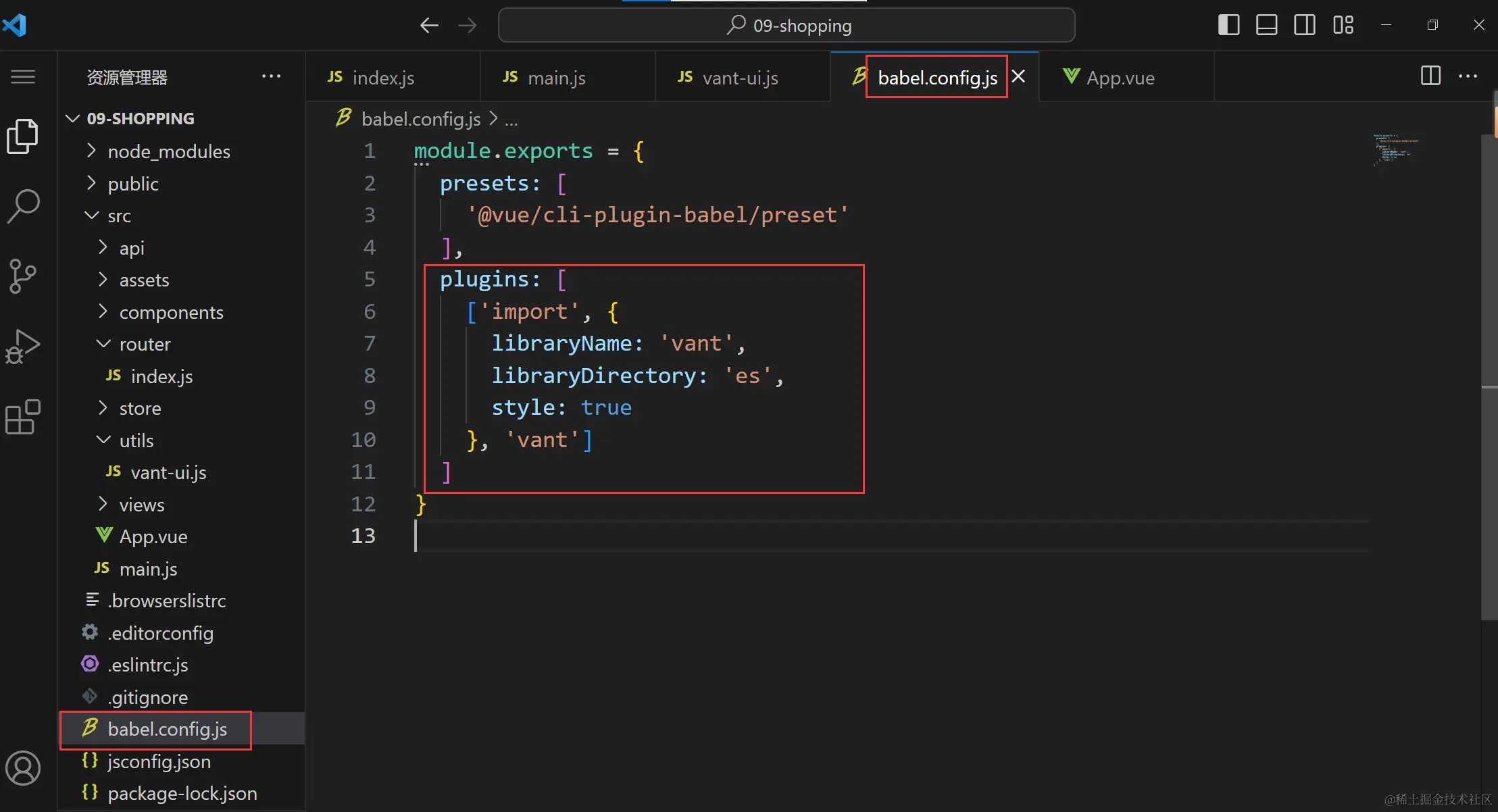Expand the store folder
The width and height of the screenshot is (1498, 812).
click(182, 408)
